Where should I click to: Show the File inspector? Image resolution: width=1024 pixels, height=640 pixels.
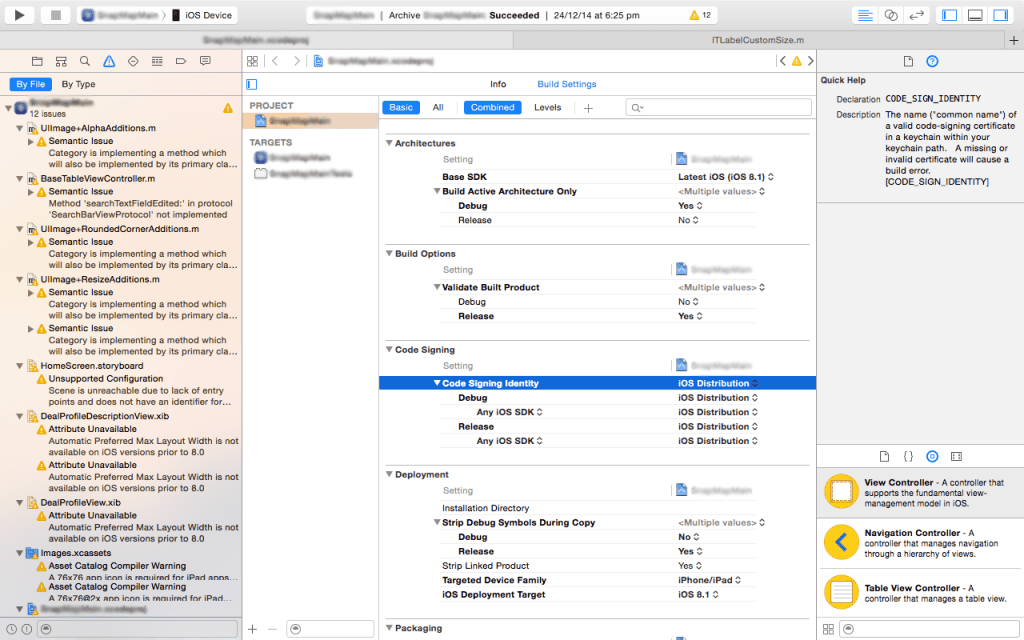[908, 61]
